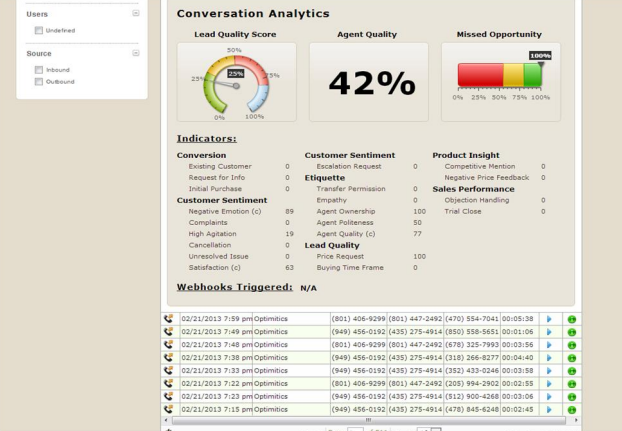Image resolution: width=622 pixels, height=431 pixels.
Task: Select the Existing Customer indicator
Action: pos(220,167)
